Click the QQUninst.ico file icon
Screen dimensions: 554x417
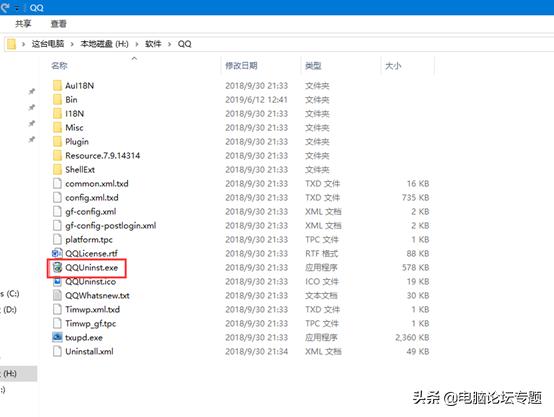click(x=57, y=282)
